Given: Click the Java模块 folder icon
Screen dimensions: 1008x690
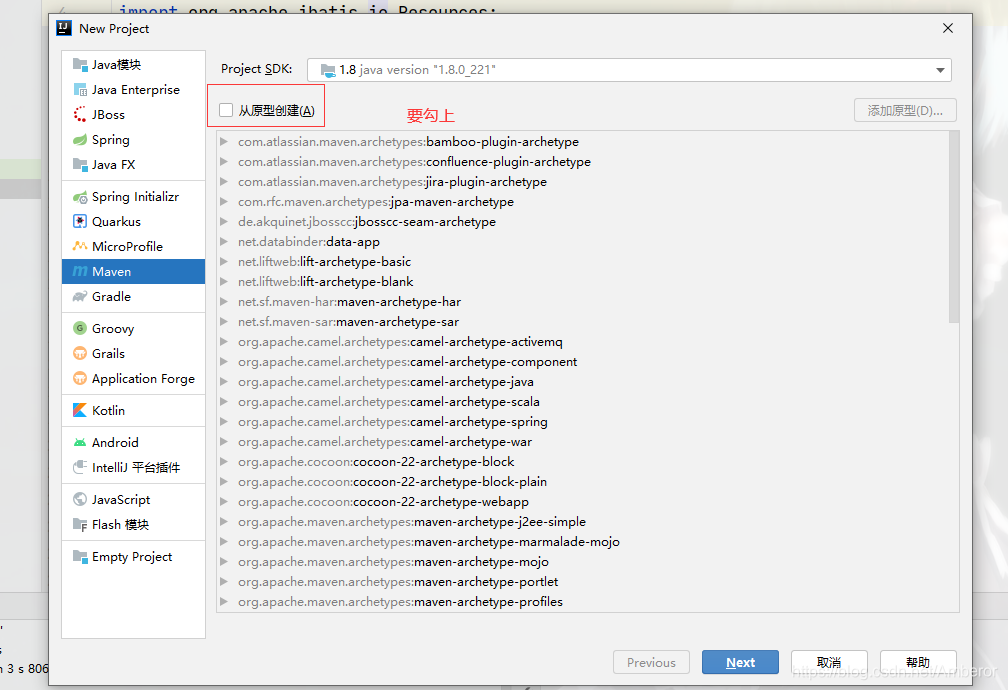Looking at the screenshot, I should [x=80, y=64].
